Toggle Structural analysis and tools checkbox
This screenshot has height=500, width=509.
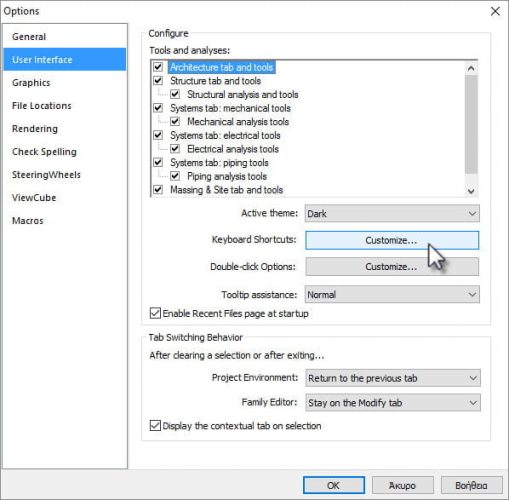point(175,94)
